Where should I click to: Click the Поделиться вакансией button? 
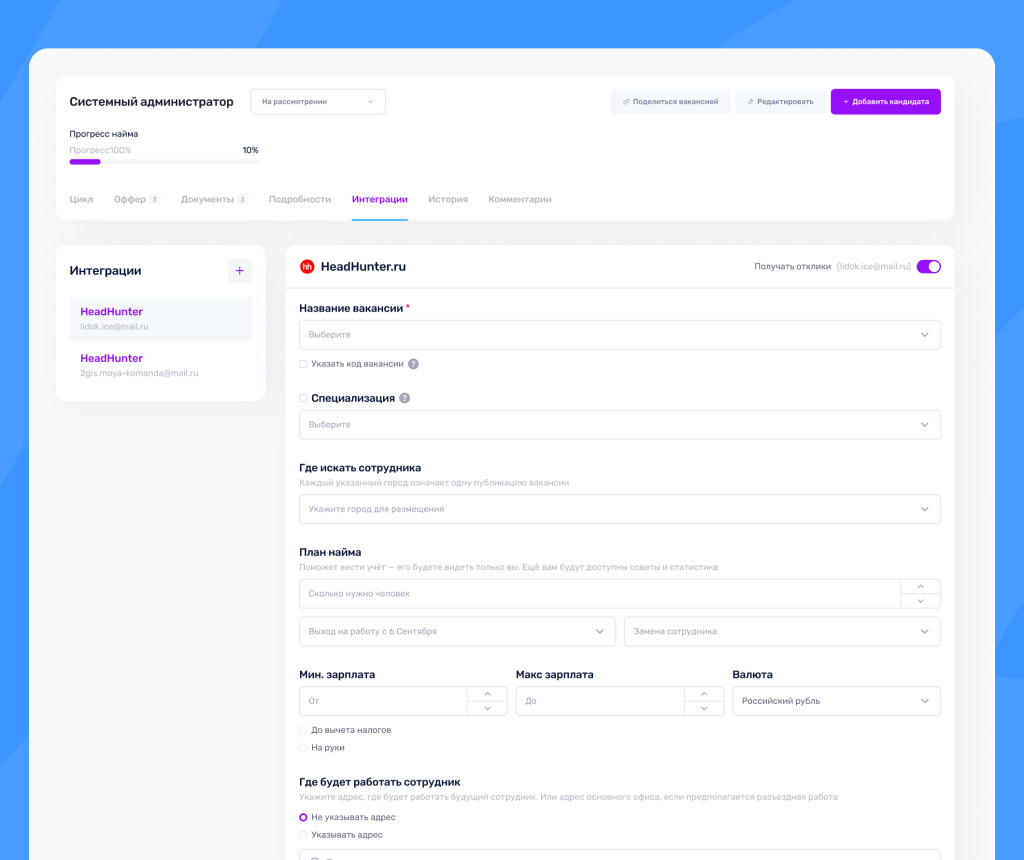tap(671, 102)
